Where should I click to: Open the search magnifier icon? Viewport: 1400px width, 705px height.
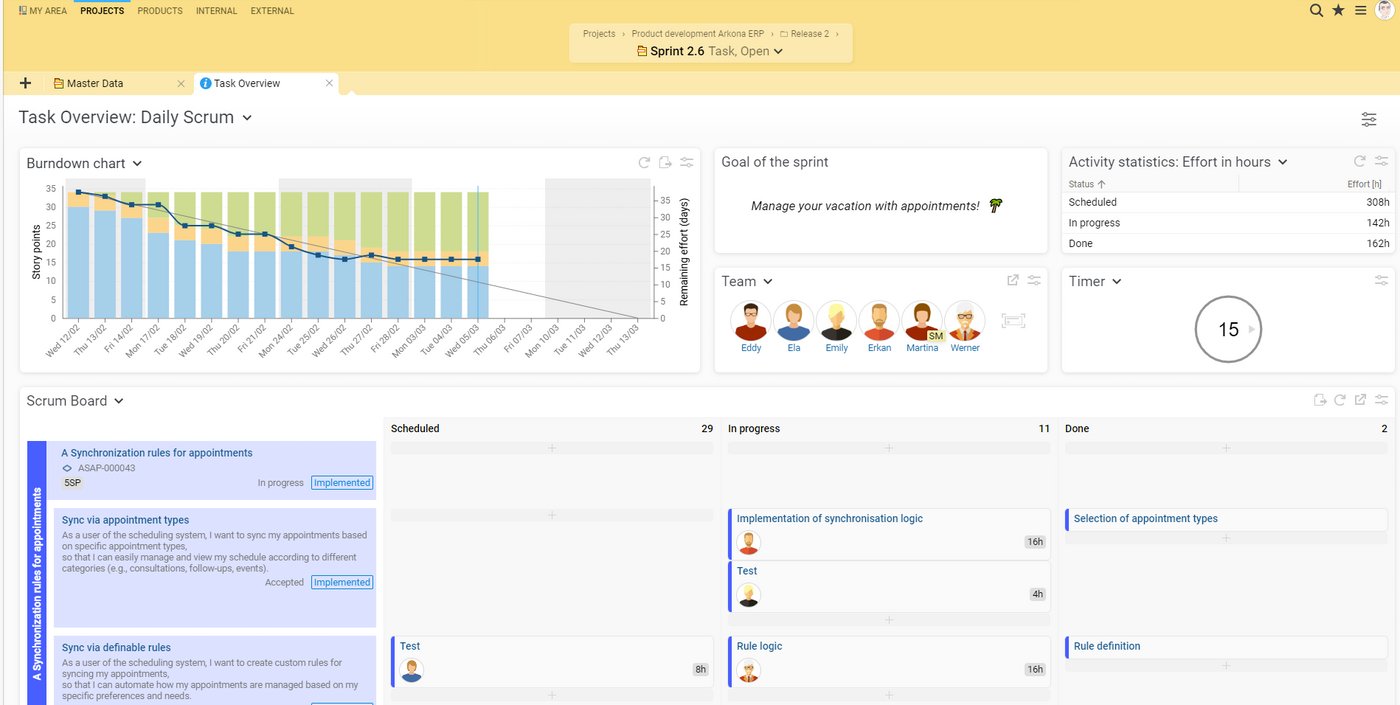(x=1317, y=10)
